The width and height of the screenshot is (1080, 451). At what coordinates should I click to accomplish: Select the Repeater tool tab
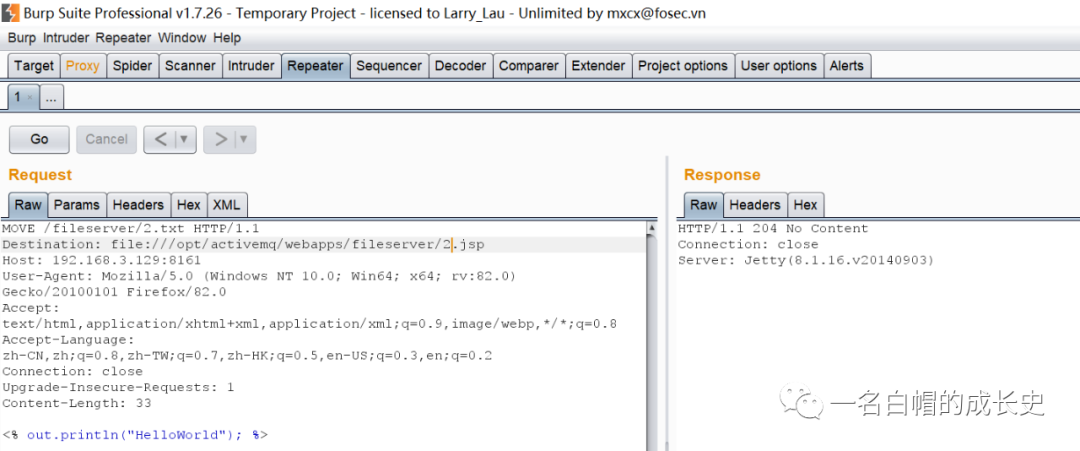point(315,66)
